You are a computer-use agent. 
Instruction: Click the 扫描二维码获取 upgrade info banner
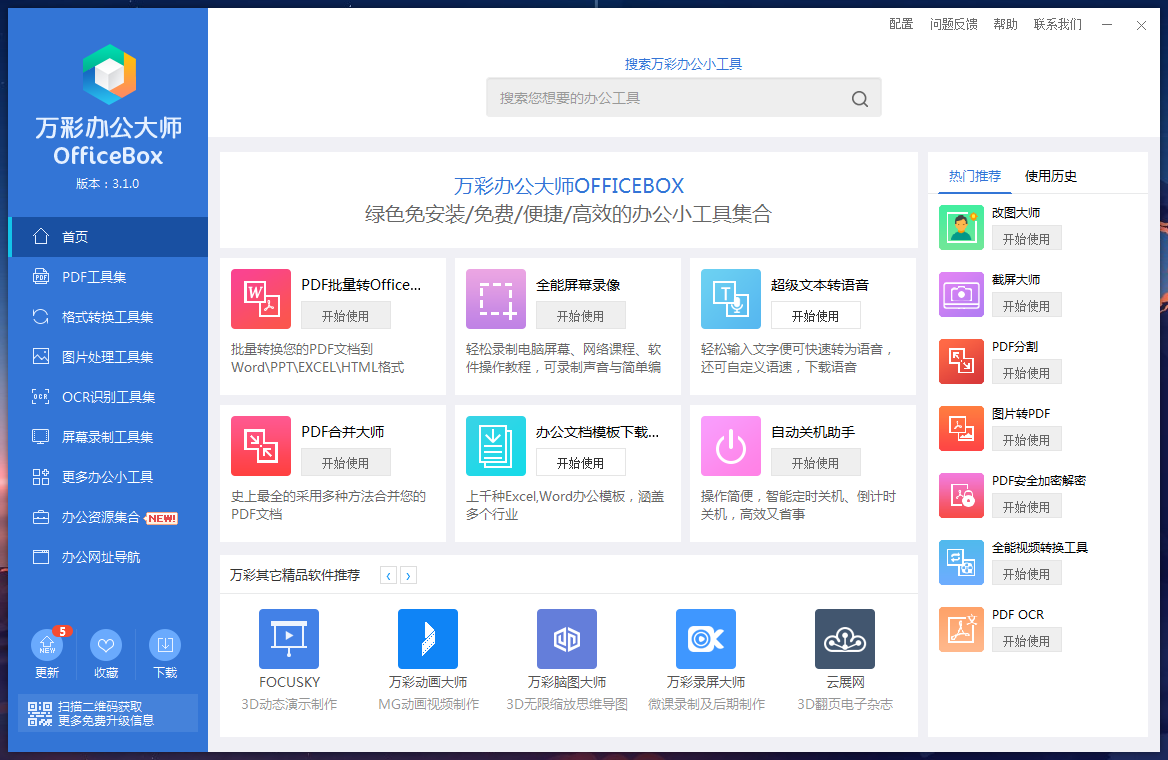(108, 713)
